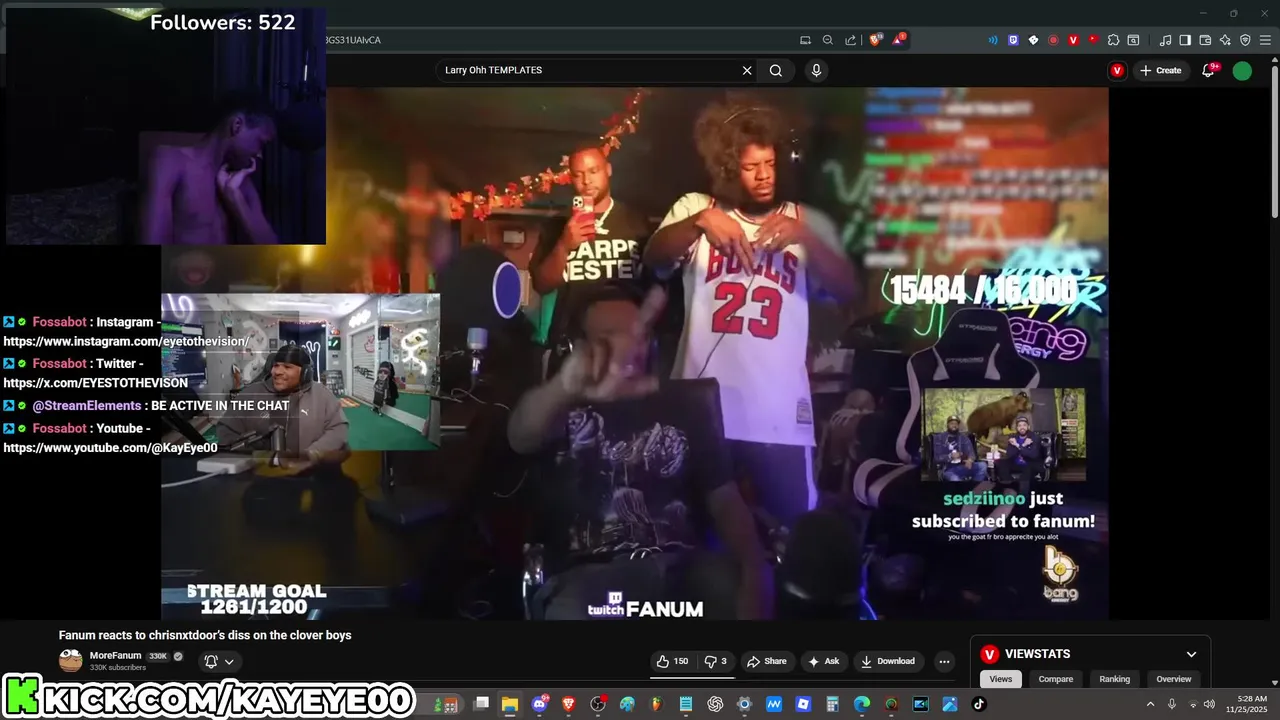Click the system tray volume icon
The image size is (1280, 720).
[x=1209, y=705]
